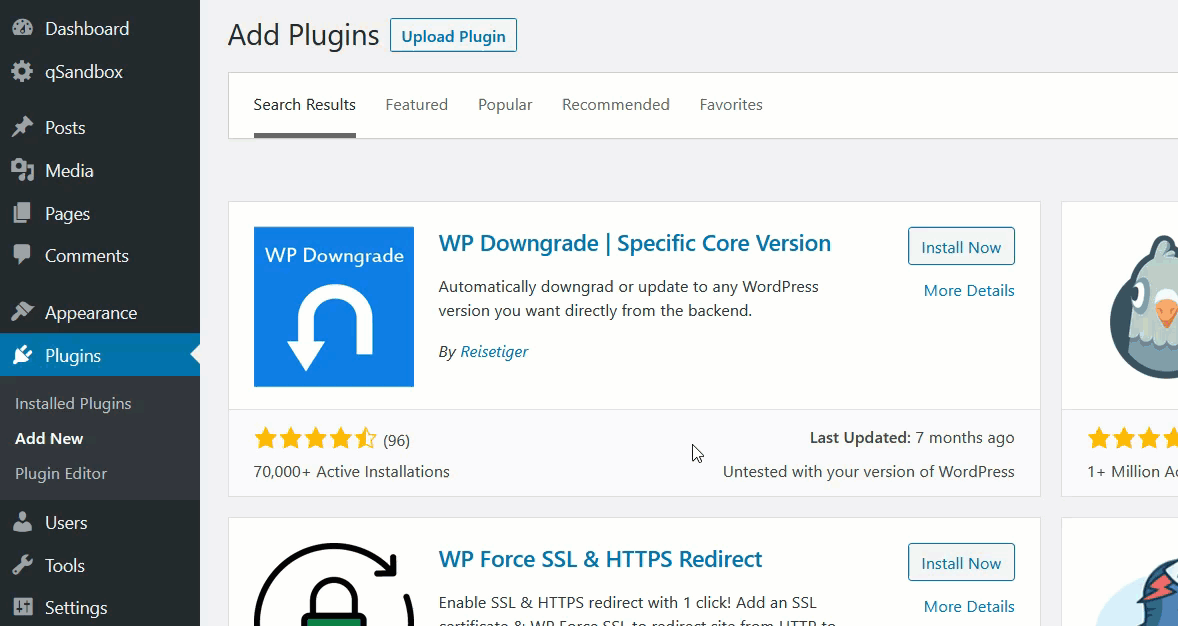Click the Upload Plugin button
1178x626 pixels.
point(453,36)
